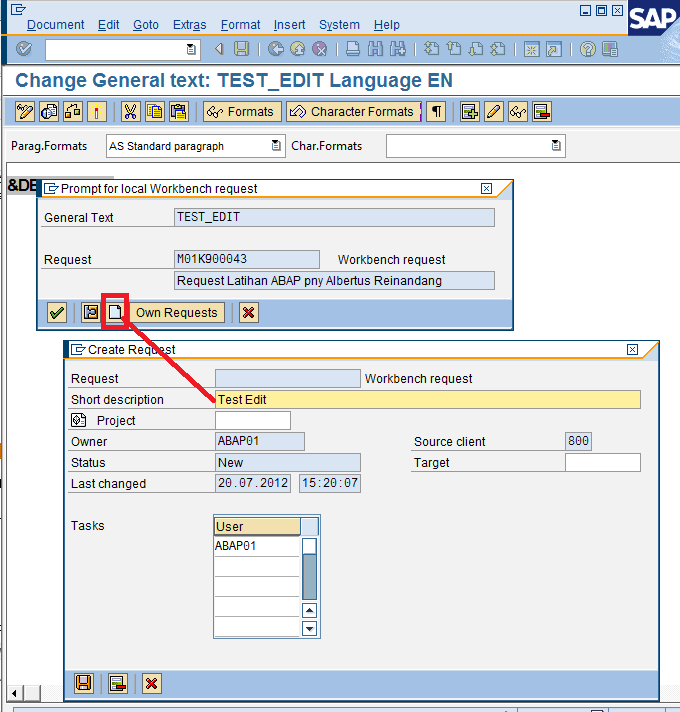This screenshot has width=680, height=712.
Task: Expand the Char.Formats dropdown
Action: 556,146
